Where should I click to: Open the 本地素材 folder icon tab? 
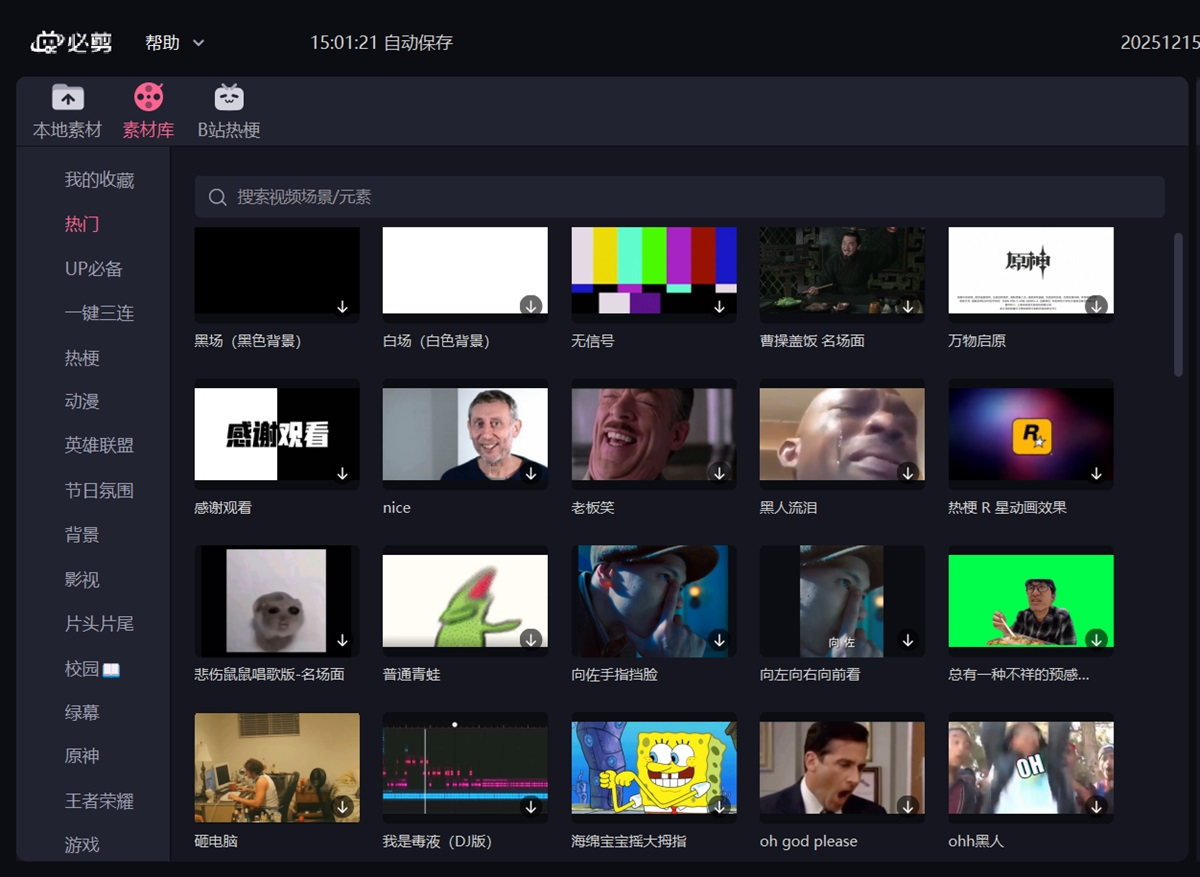(68, 98)
